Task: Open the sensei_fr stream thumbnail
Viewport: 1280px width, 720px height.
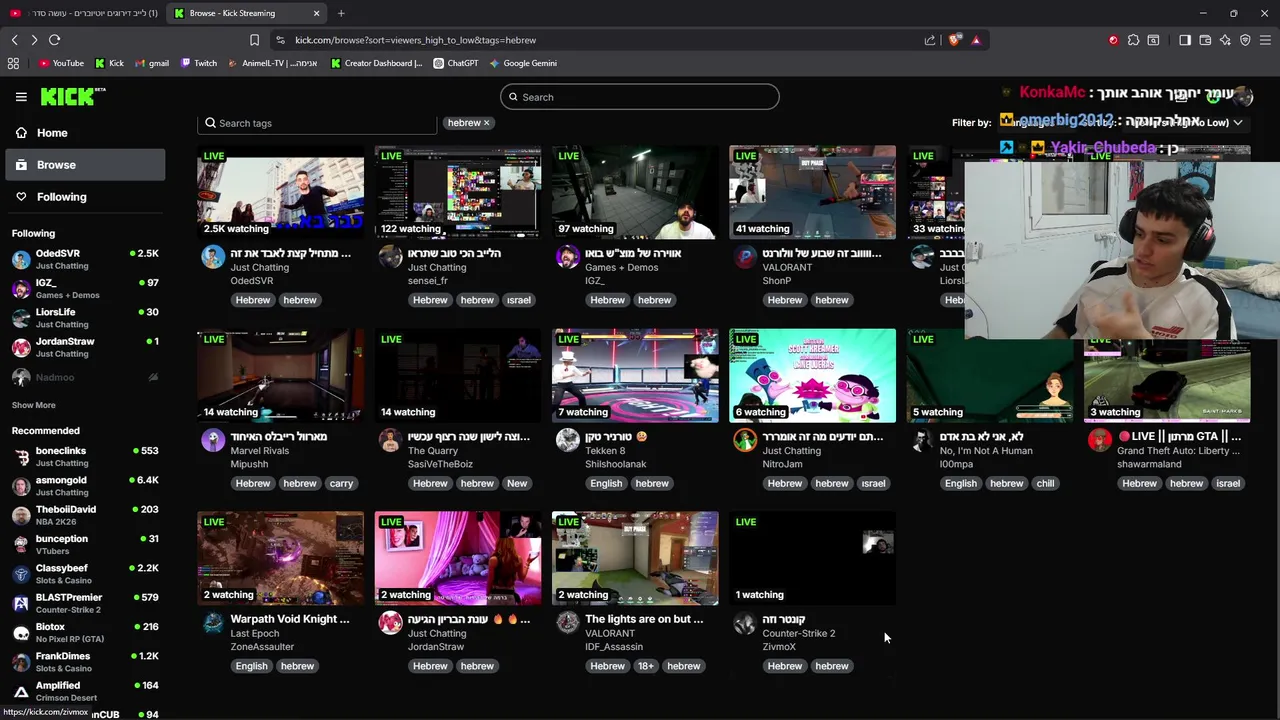Action: tap(458, 193)
